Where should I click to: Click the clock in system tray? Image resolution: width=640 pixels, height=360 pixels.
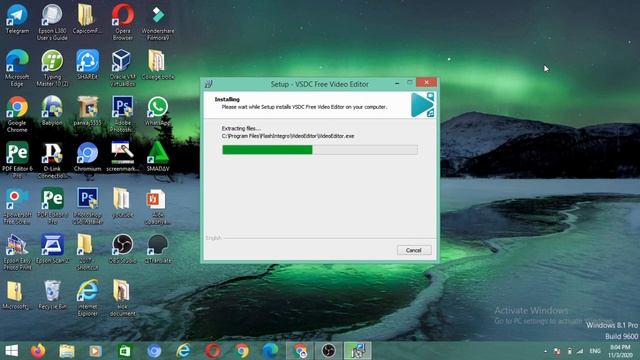point(620,351)
